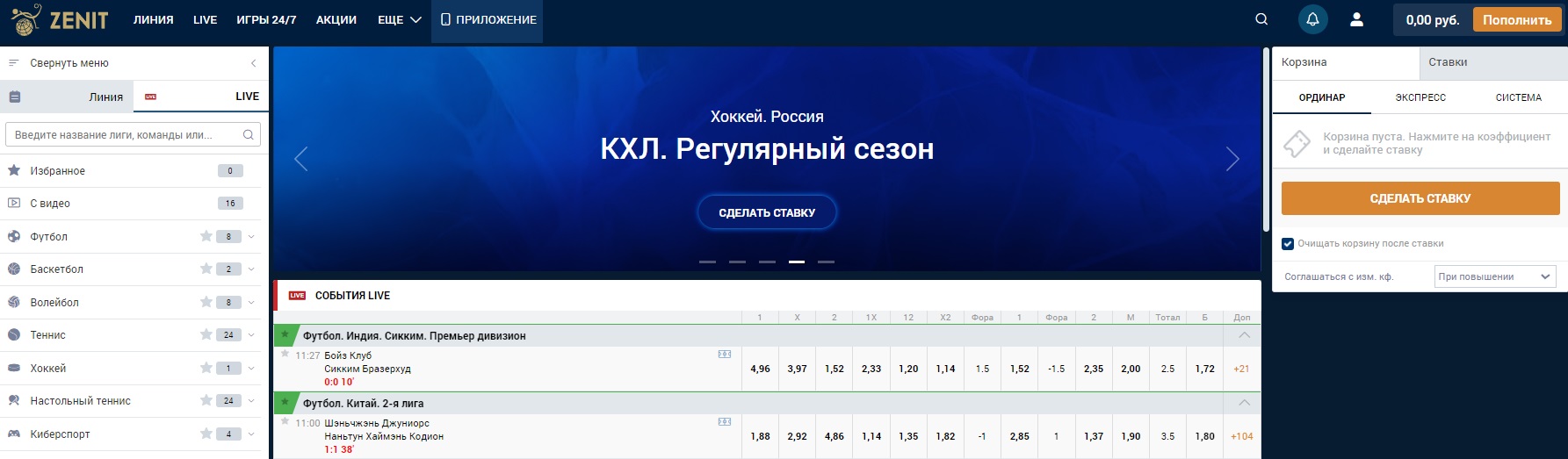Viewport: 1568px width, 459px height.
Task: Open the ЕЩЕ dropdown menu
Action: pos(400,19)
